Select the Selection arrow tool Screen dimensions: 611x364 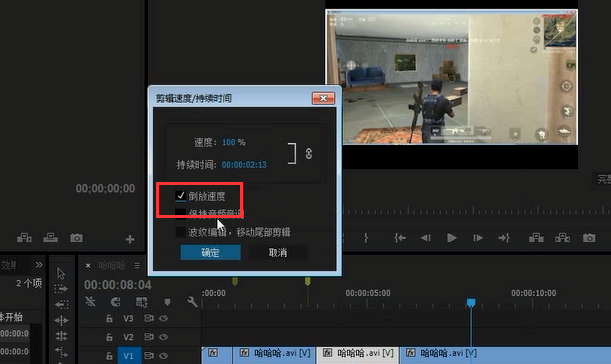[x=61, y=273]
